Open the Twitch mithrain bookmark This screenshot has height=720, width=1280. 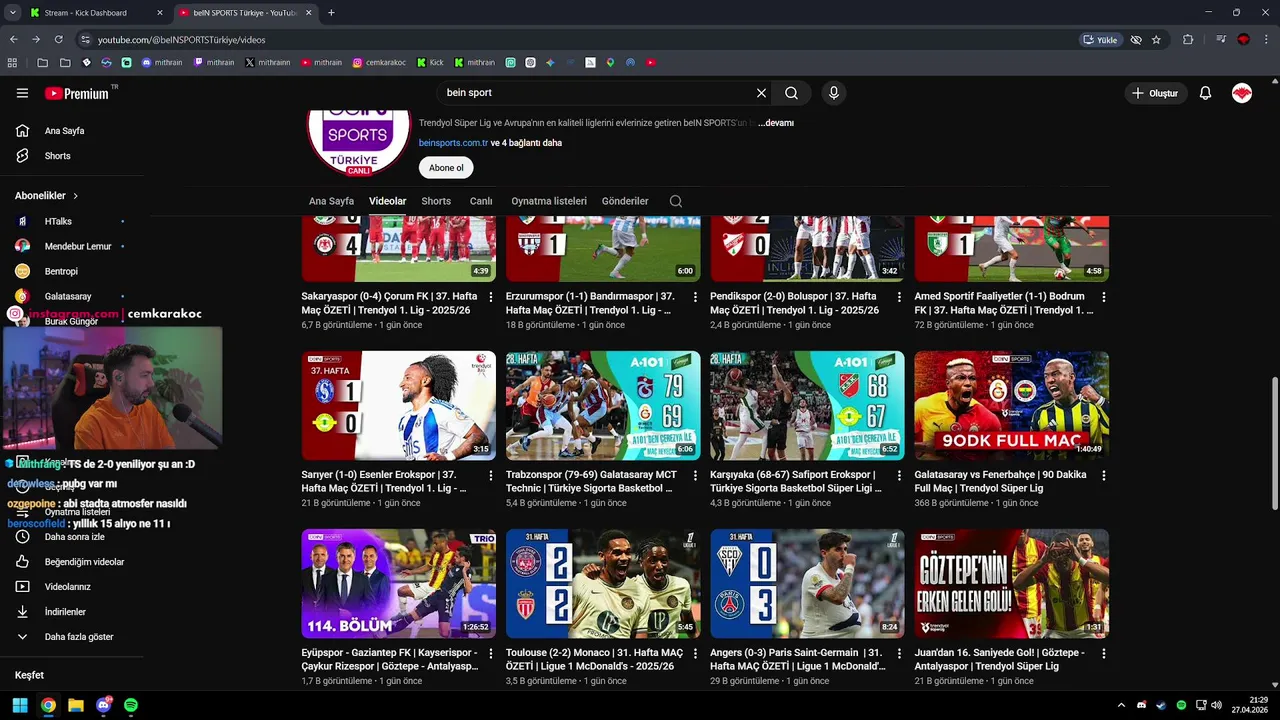(x=214, y=62)
